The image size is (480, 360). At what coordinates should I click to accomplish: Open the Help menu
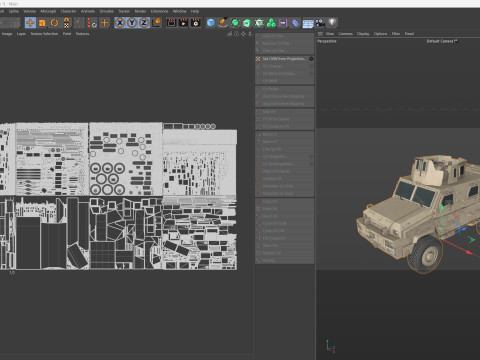point(195,11)
